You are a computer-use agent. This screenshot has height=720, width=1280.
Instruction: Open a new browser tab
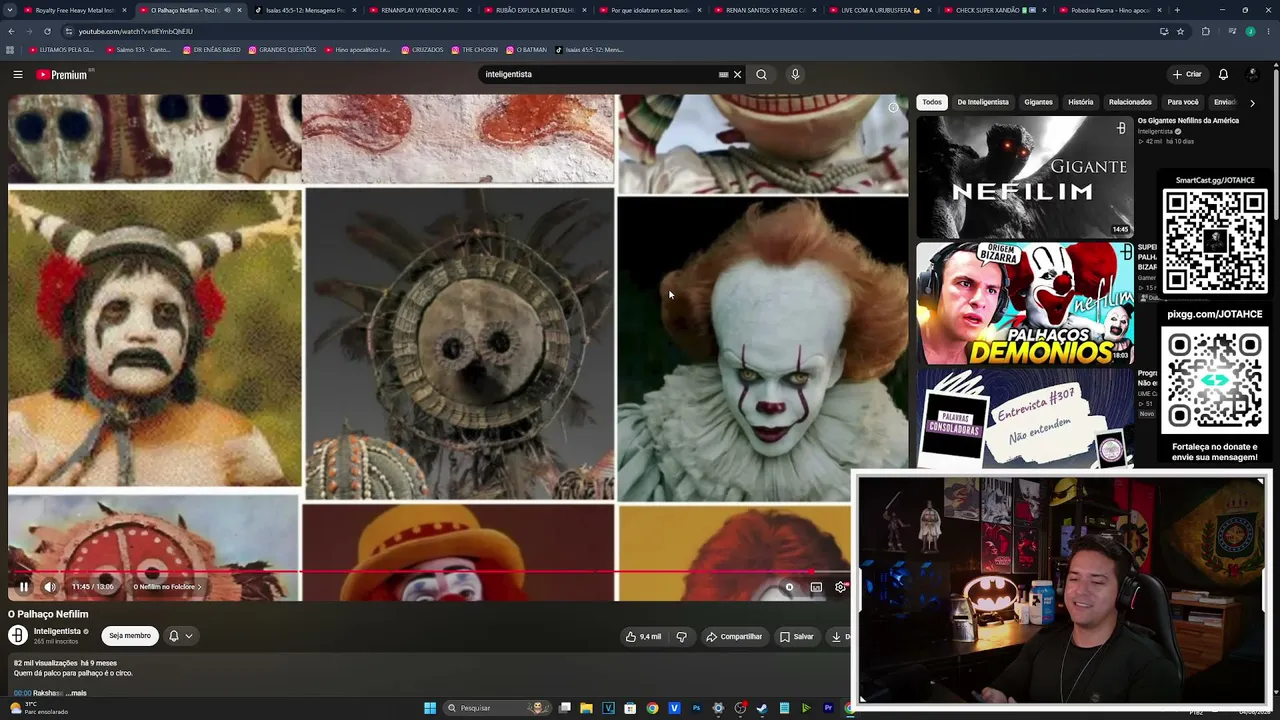click(1177, 10)
